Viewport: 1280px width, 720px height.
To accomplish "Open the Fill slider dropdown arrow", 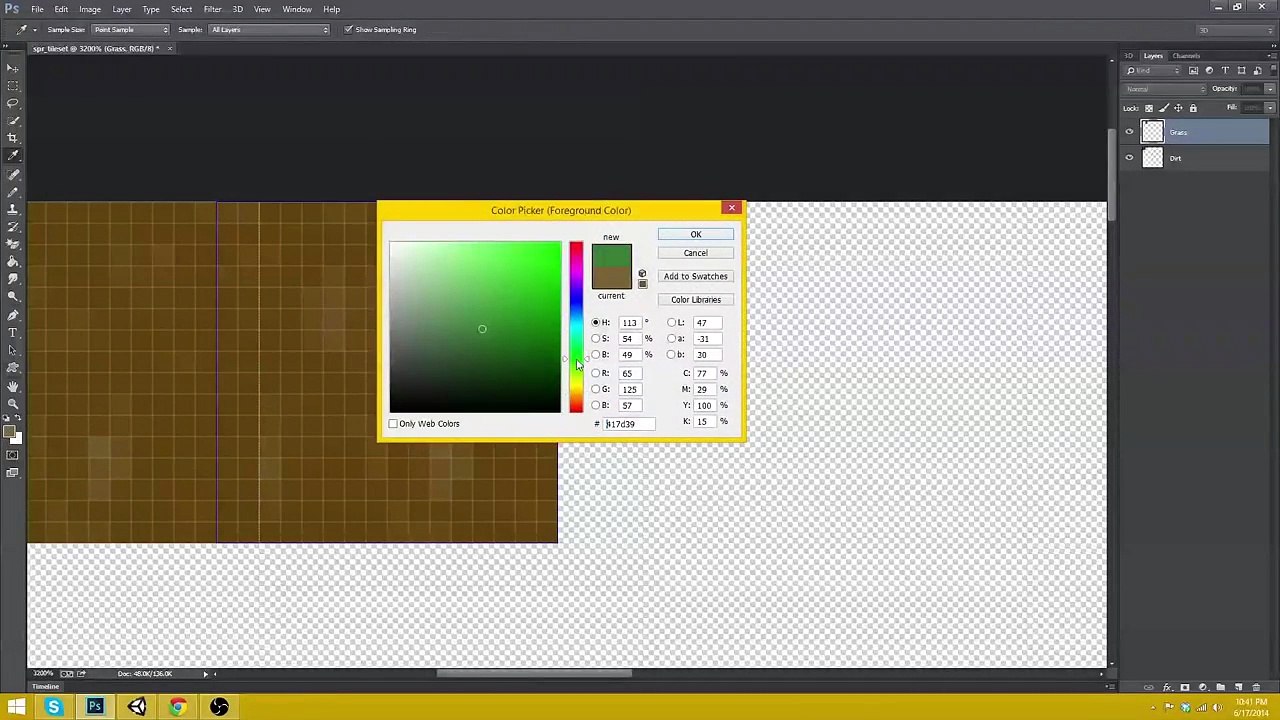I will pyautogui.click(x=1270, y=108).
